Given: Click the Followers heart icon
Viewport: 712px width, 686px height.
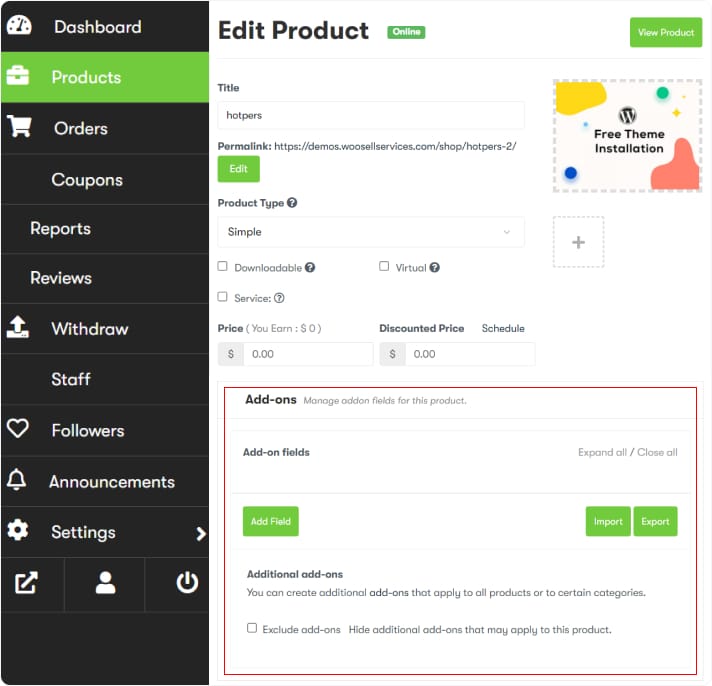Looking at the screenshot, I should tap(18, 429).
